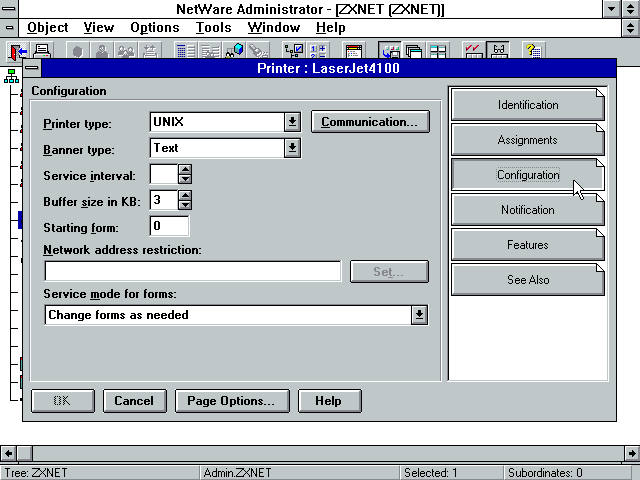Click the OK button

(63, 401)
